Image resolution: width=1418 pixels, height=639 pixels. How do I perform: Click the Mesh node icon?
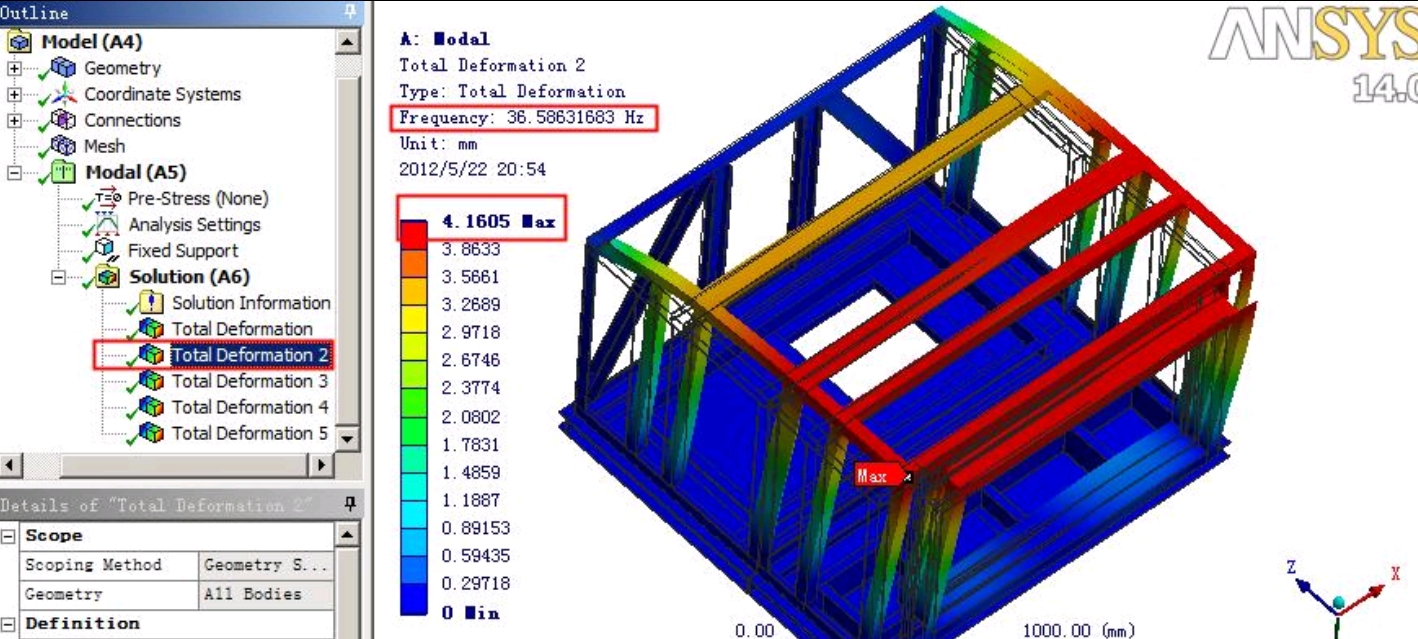click(x=64, y=146)
